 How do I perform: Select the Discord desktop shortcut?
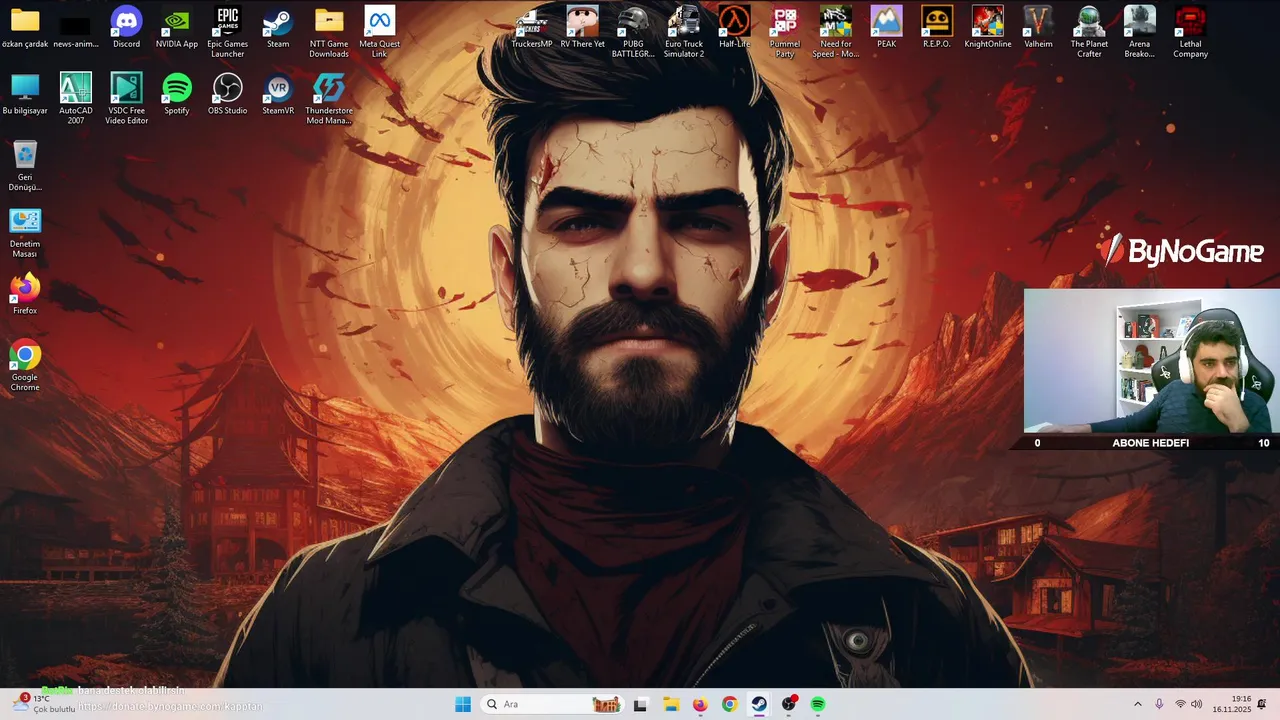click(126, 28)
